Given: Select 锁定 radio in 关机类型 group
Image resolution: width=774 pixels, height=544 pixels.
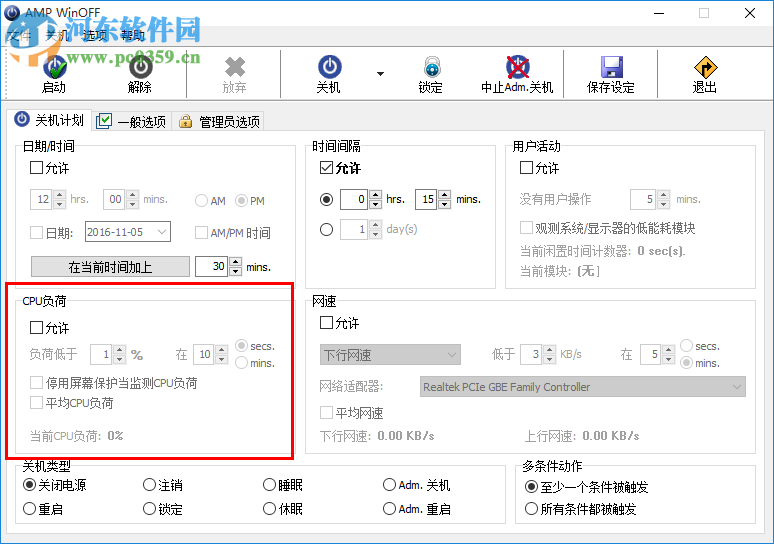Looking at the screenshot, I should click(x=150, y=508).
